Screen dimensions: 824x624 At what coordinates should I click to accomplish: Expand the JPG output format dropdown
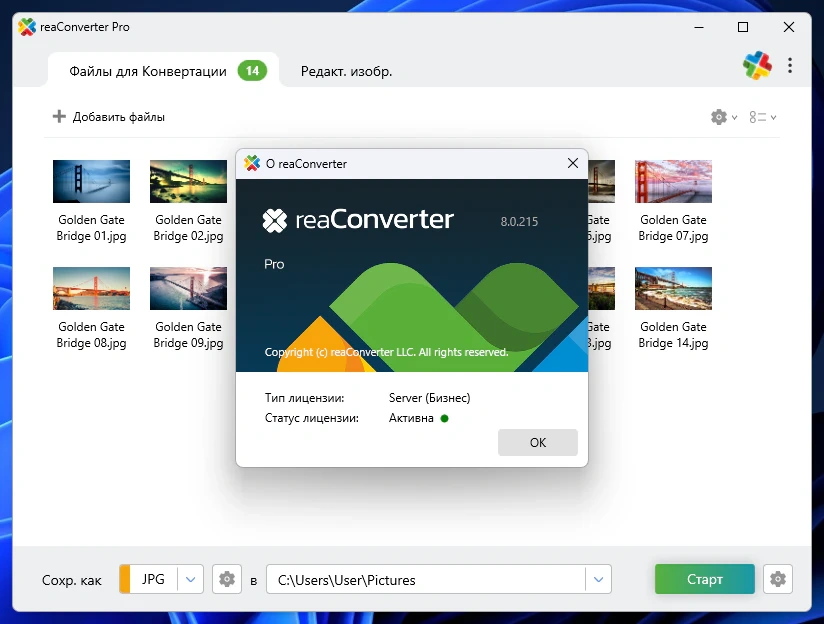click(191, 579)
